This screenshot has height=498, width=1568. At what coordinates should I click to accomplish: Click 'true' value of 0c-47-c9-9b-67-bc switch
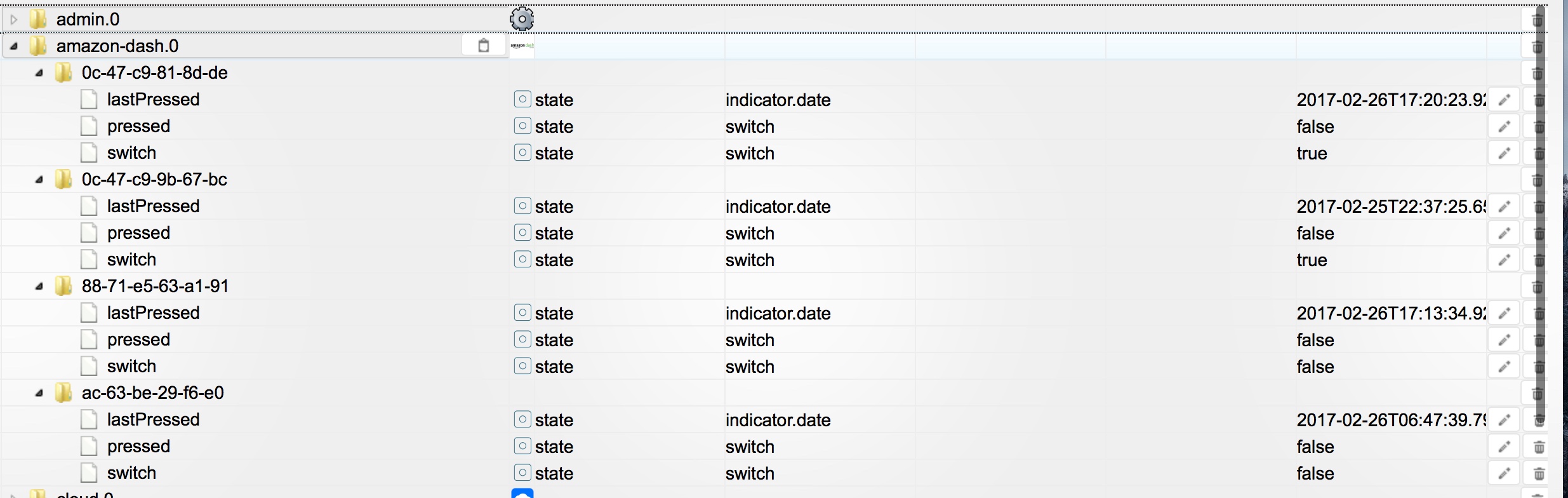pos(1312,260)
